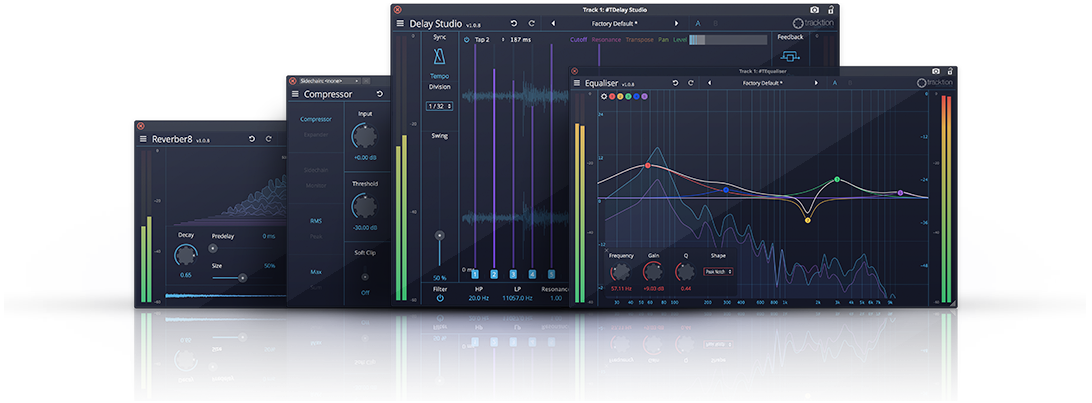Select A state in Equaliser
This screenshot has width=1092, height=403.
point(835,83)
